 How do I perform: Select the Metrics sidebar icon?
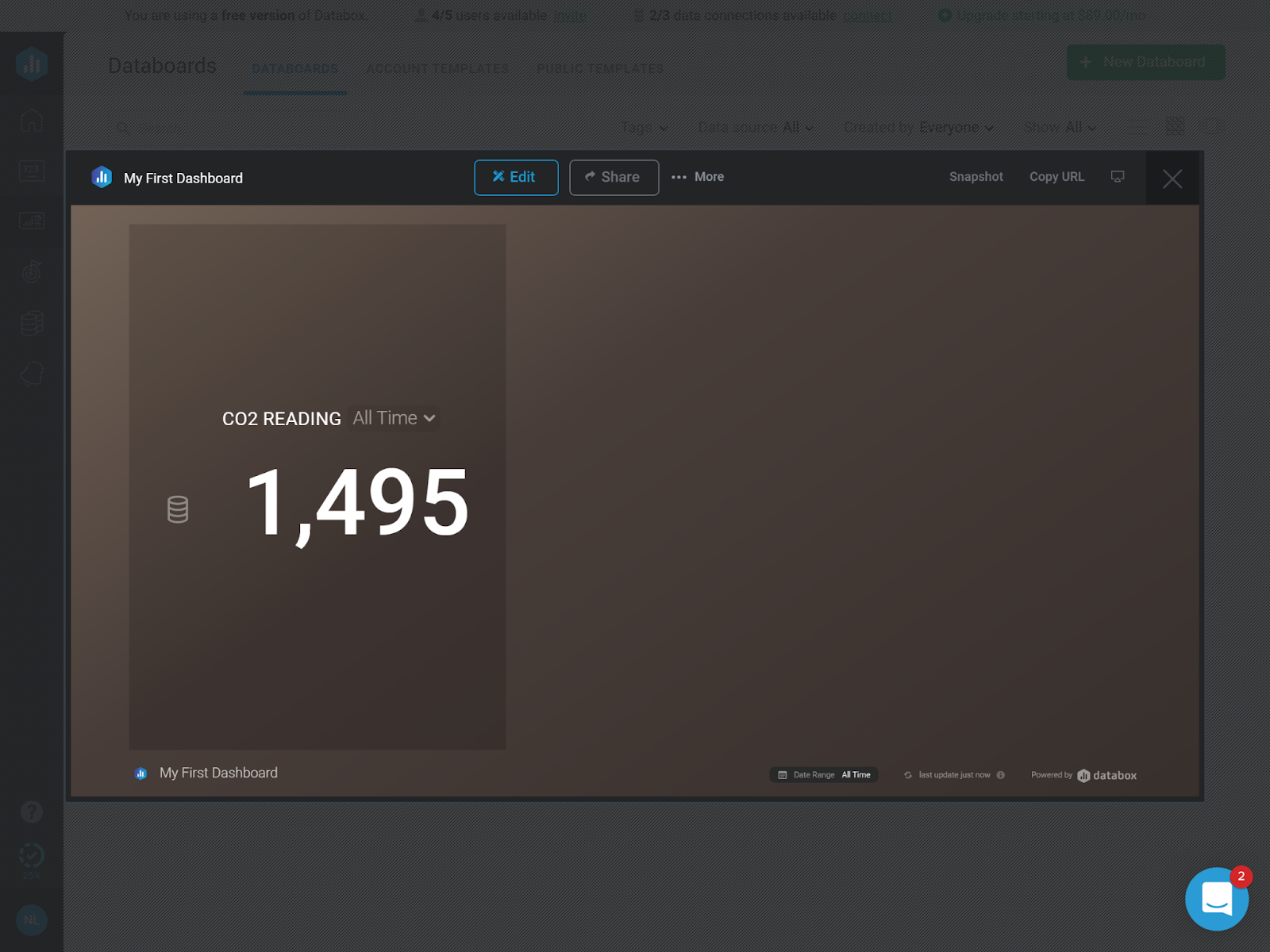point(31,171)
